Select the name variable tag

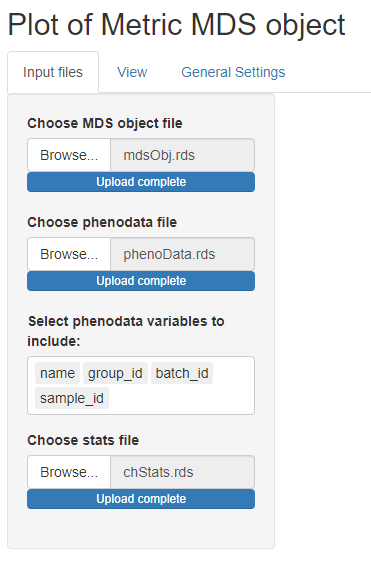(57, 373)
